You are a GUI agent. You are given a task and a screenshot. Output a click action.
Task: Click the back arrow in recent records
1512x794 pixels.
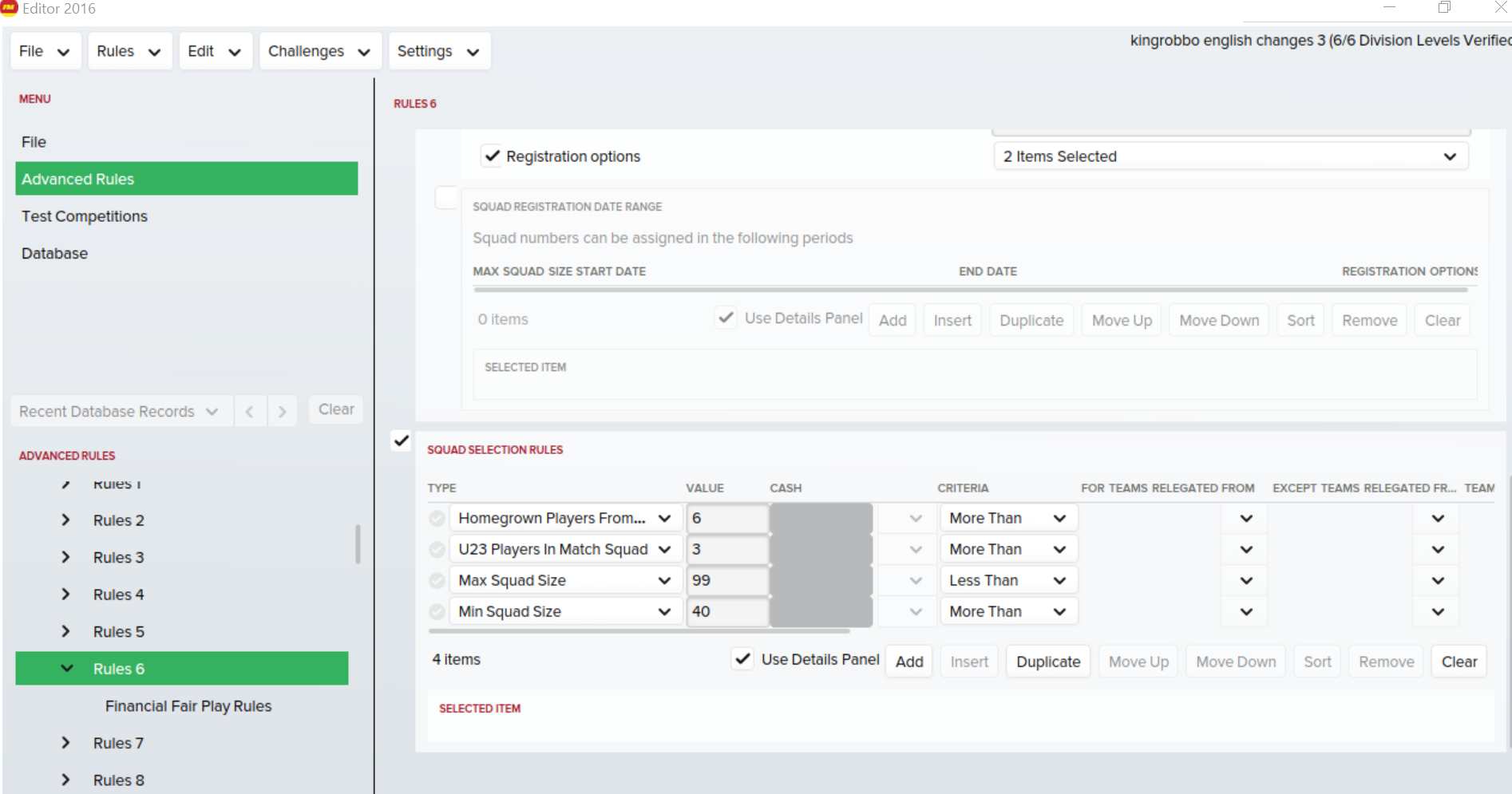click(250, 412)
